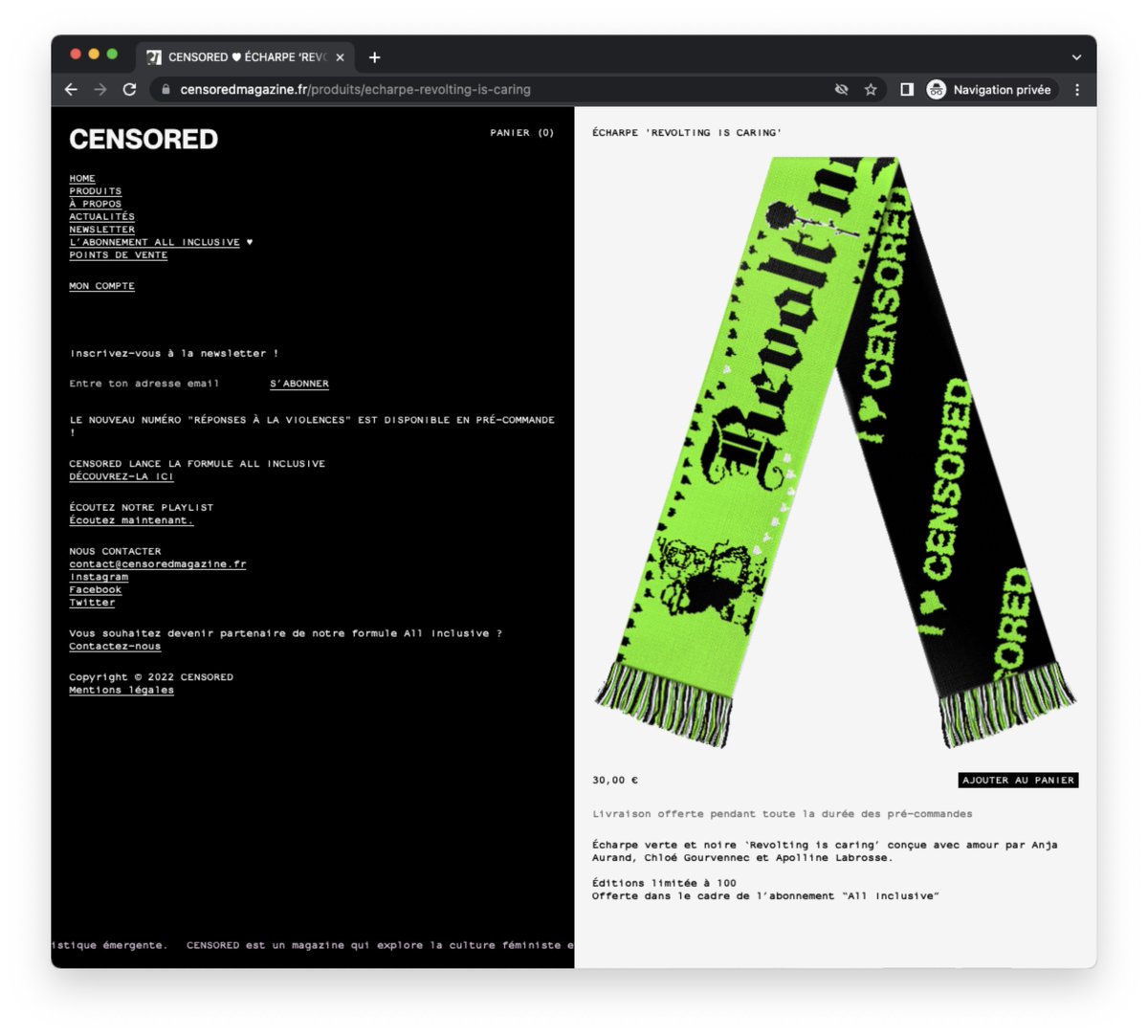Open MON COMPTE link
Image resolution: width=1148 pixels, height=1036 pixels.
[102, 286]
